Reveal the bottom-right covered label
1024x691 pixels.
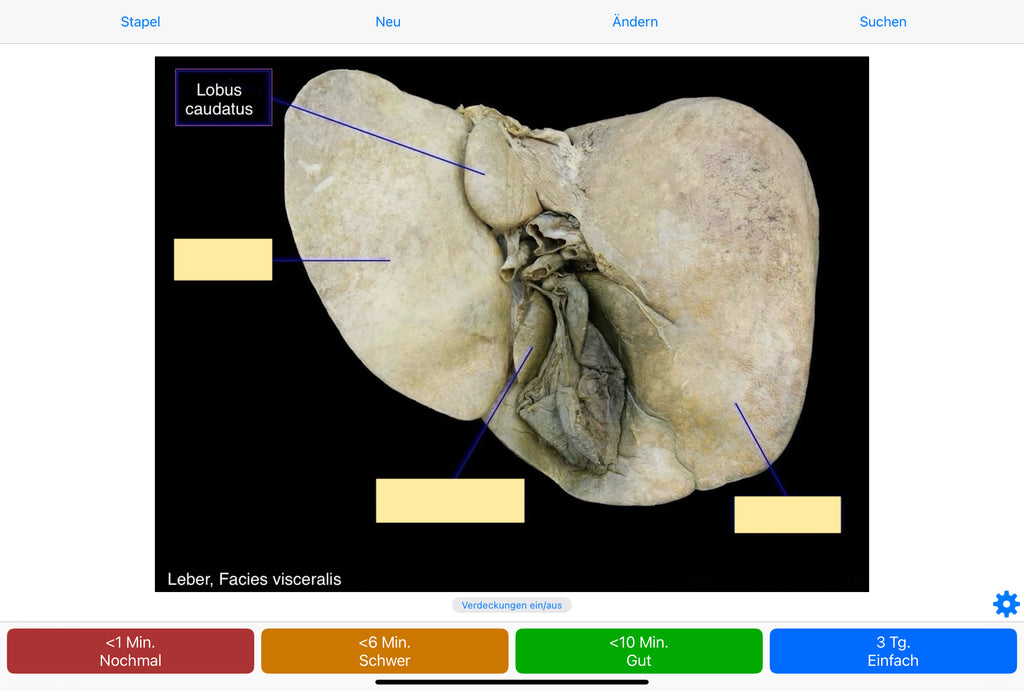(x=788, y=514)
